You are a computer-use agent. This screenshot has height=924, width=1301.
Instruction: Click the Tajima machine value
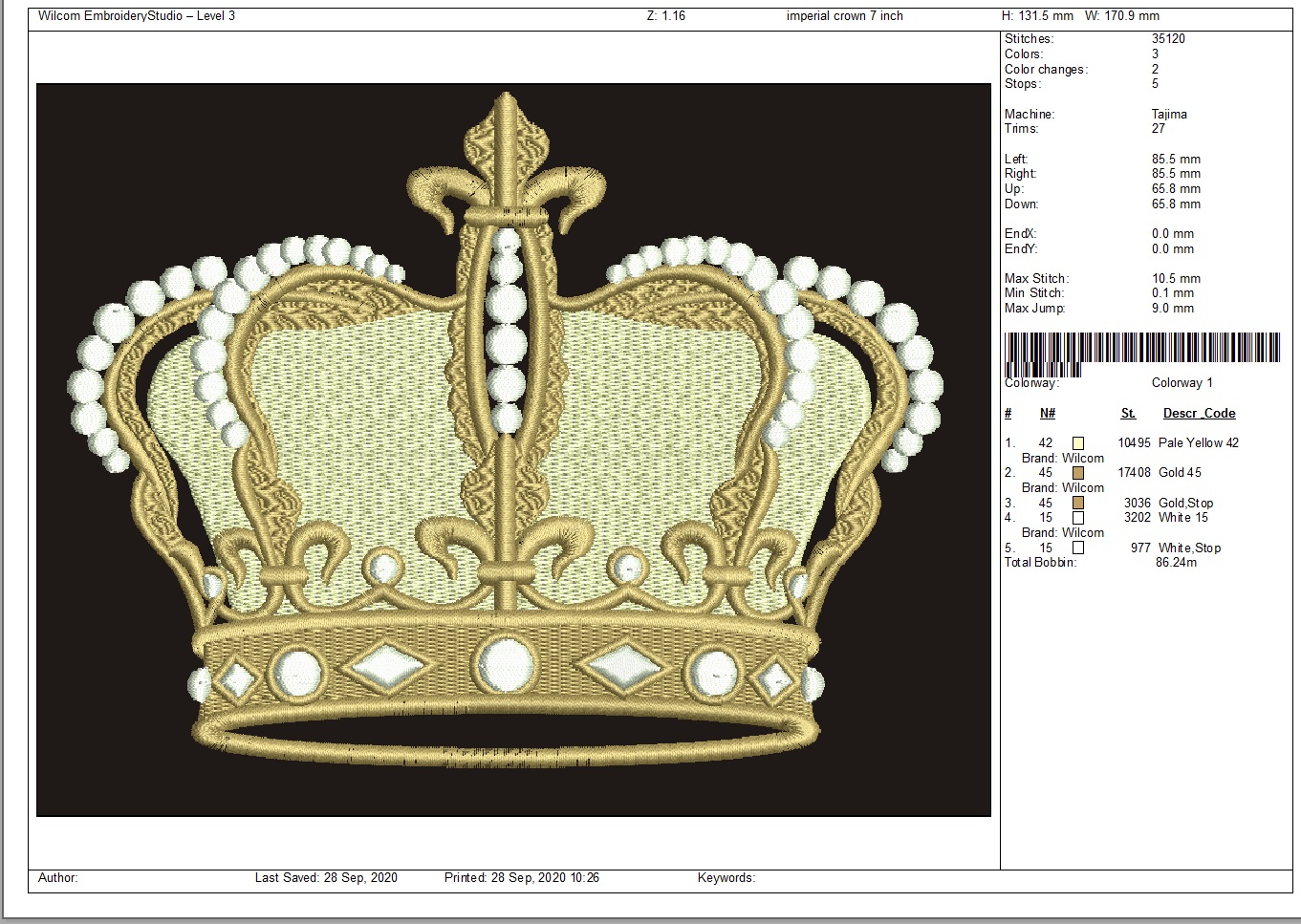pyautogui.click(x=1169, y=115)
